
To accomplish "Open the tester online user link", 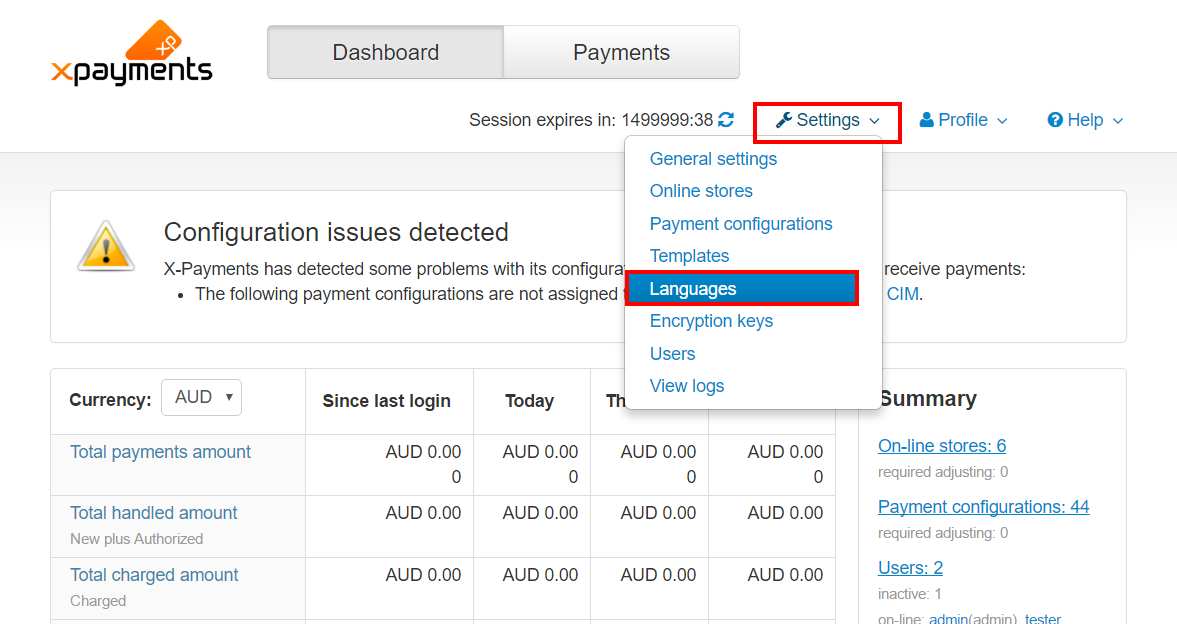I will pos(1043,619).
